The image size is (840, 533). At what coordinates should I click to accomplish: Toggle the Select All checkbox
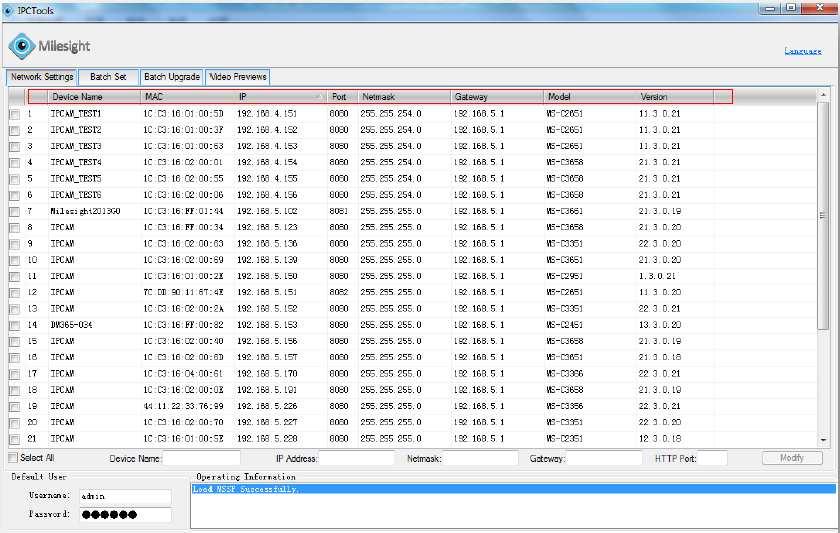point(13,458)
